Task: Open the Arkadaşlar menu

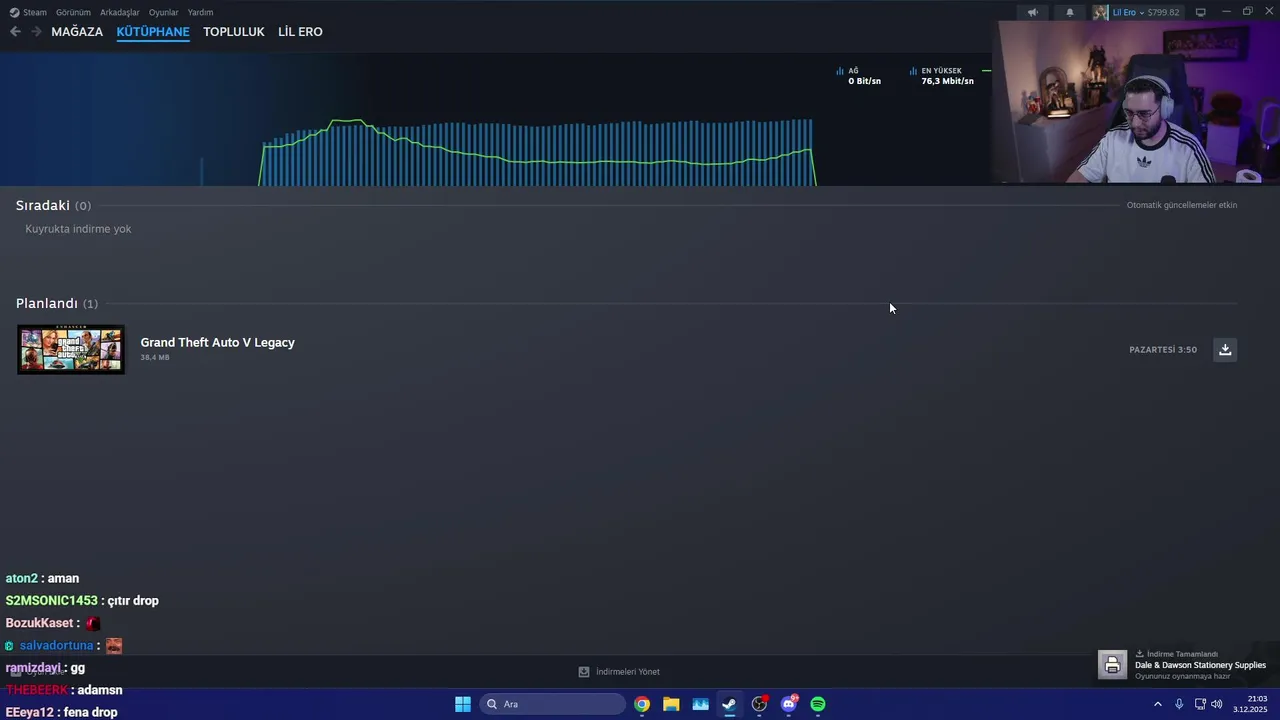Action: tap(120, 12)
